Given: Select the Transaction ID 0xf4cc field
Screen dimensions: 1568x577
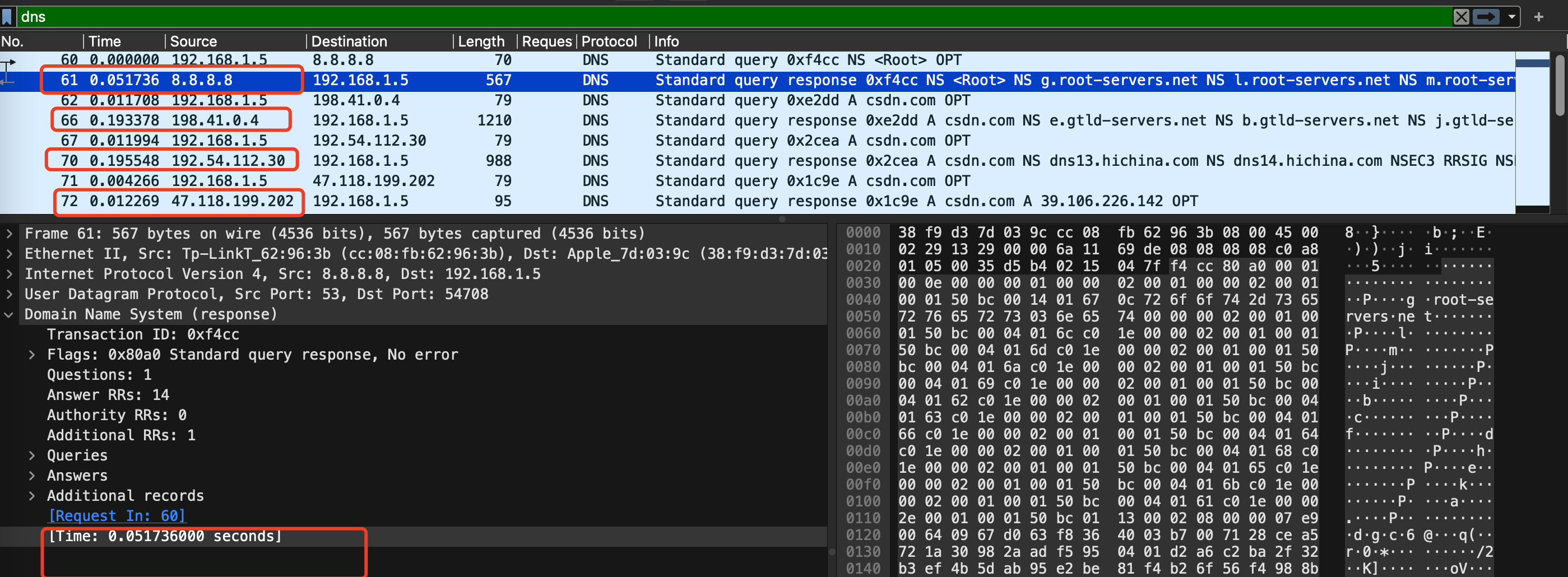Looking at the screenshot, I should [x=143, y=335].
